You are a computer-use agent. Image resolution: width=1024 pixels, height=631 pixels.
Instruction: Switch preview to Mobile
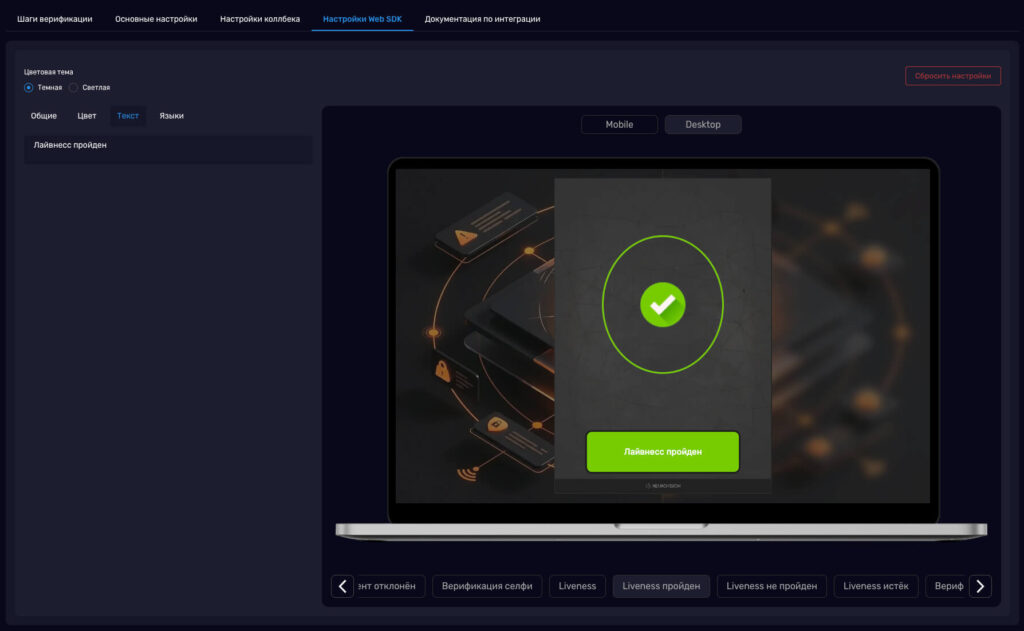pos(619,124)
